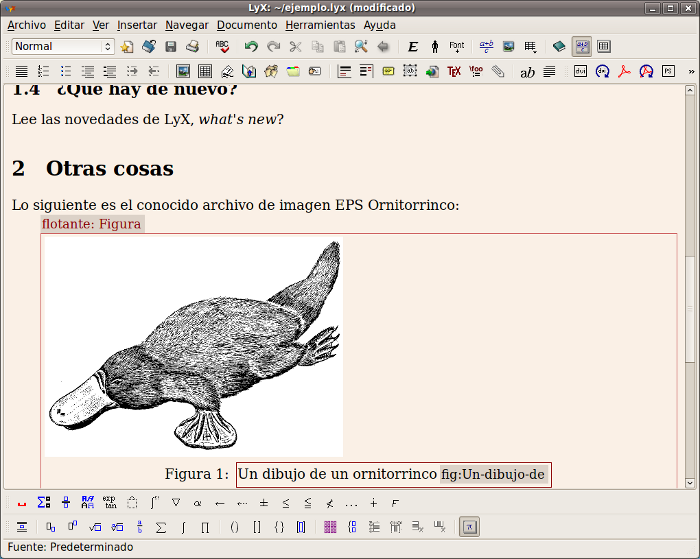Increase depth indent icon

pos(132,71)
